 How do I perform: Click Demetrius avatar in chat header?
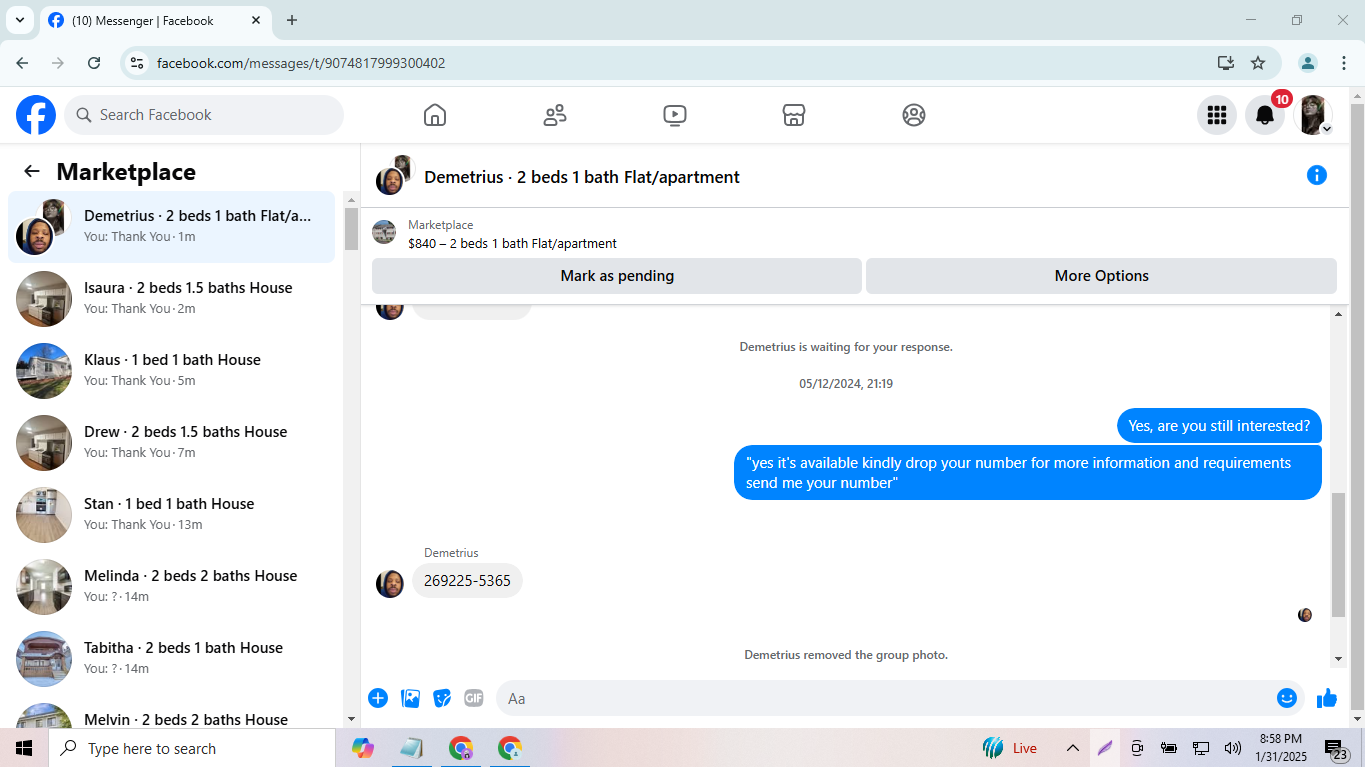pyautogui.click(x=393, y=175)
